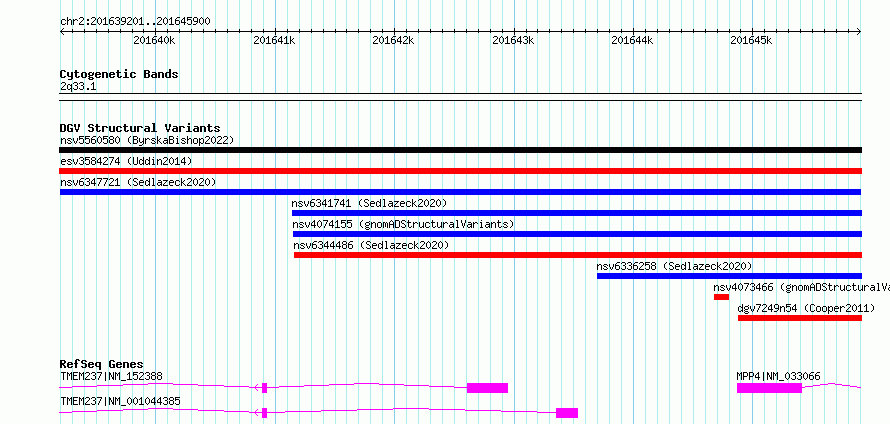Click the large TMEM237 NM_152388 exon block
Image resolution: width=890 pixels, height=424 pixels.
pyautogui.click(x=488, y=388)
